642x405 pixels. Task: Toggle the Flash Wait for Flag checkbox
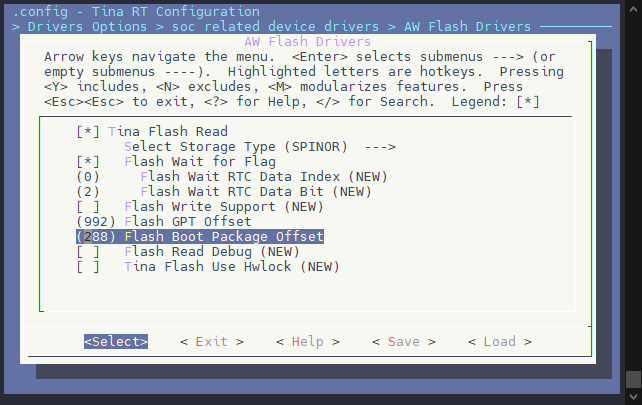pyautogui.click(x=88, y=161)
